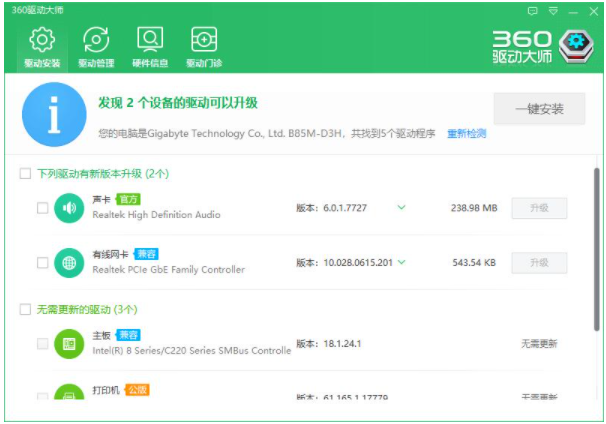The width and height of the screenshot is (606, 424).
Task: Click 无需更新 status for 主板 row
Action: coord(539,344)
